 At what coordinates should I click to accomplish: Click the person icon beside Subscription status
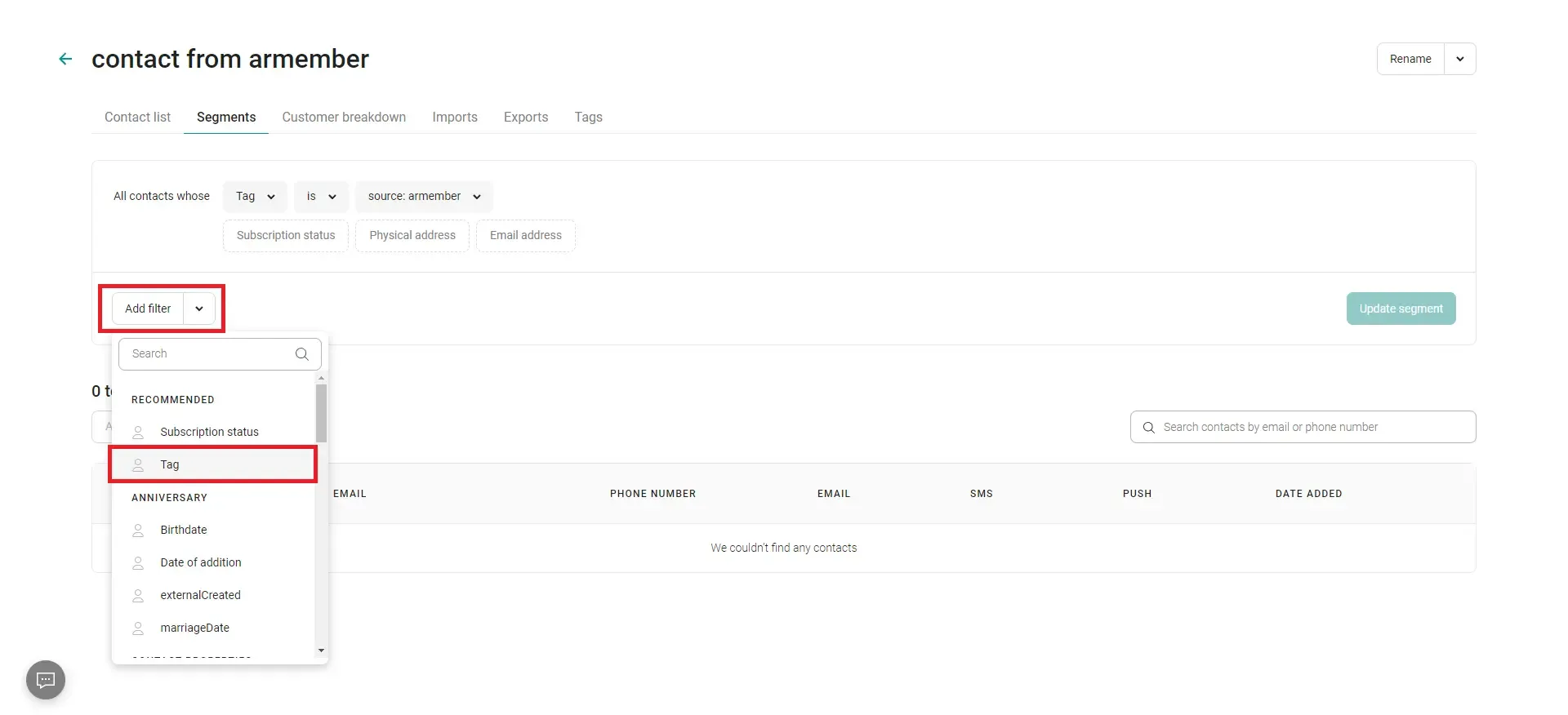[138, 432]
